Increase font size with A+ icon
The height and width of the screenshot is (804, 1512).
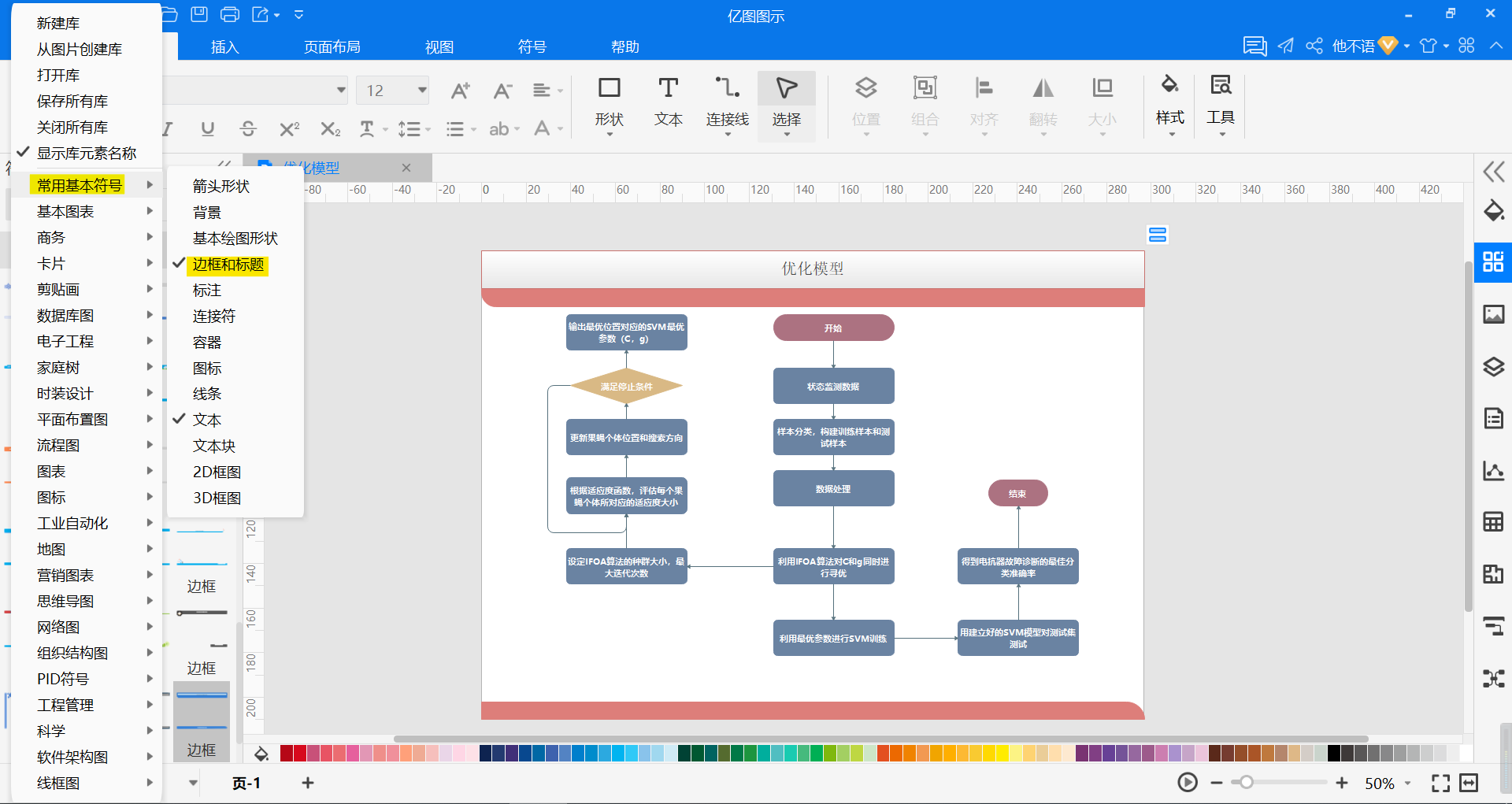460,91
